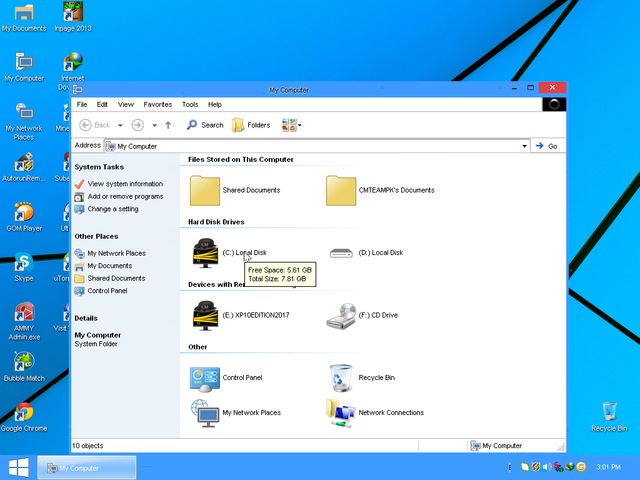Open Inpage 2013 desktop shortcut
The image size is (640, 480).
(73, 17)
